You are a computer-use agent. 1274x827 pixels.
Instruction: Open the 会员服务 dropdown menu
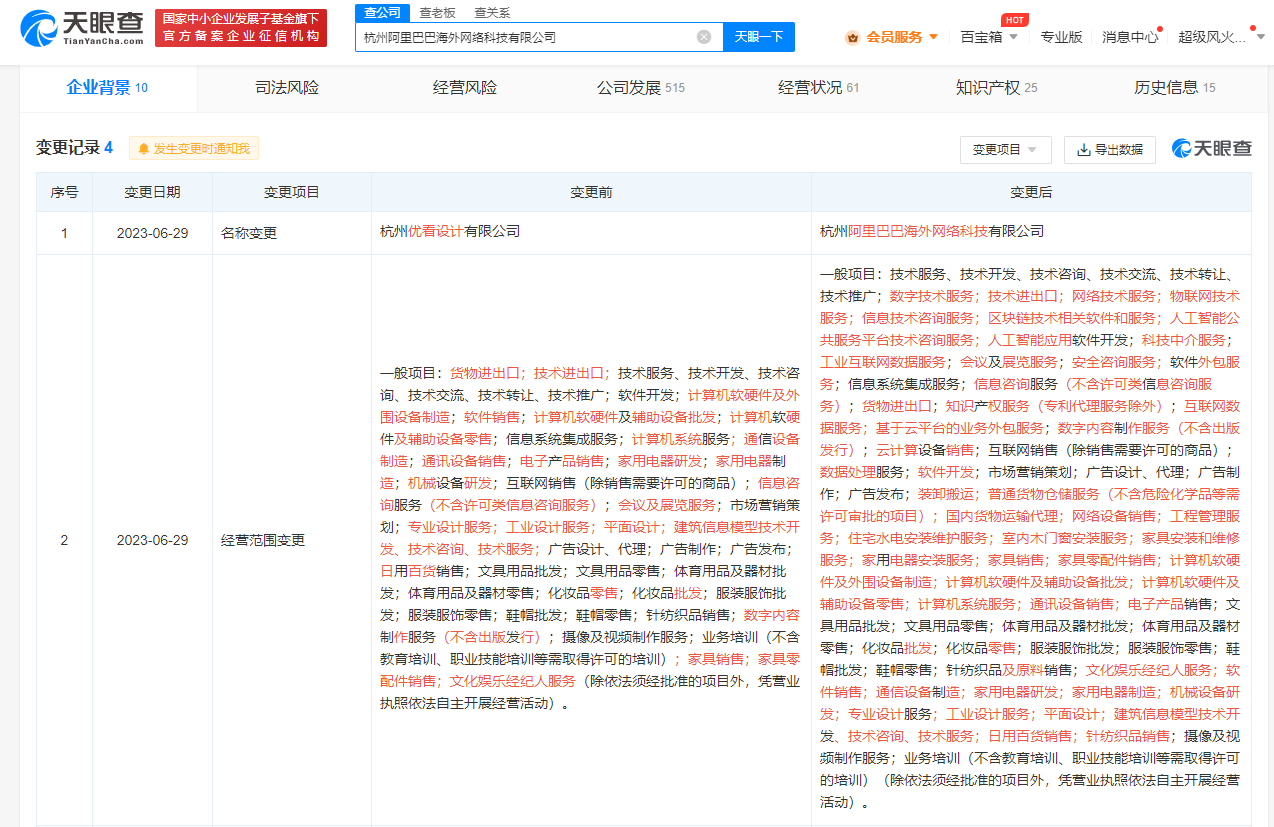[x=892, y=37]
